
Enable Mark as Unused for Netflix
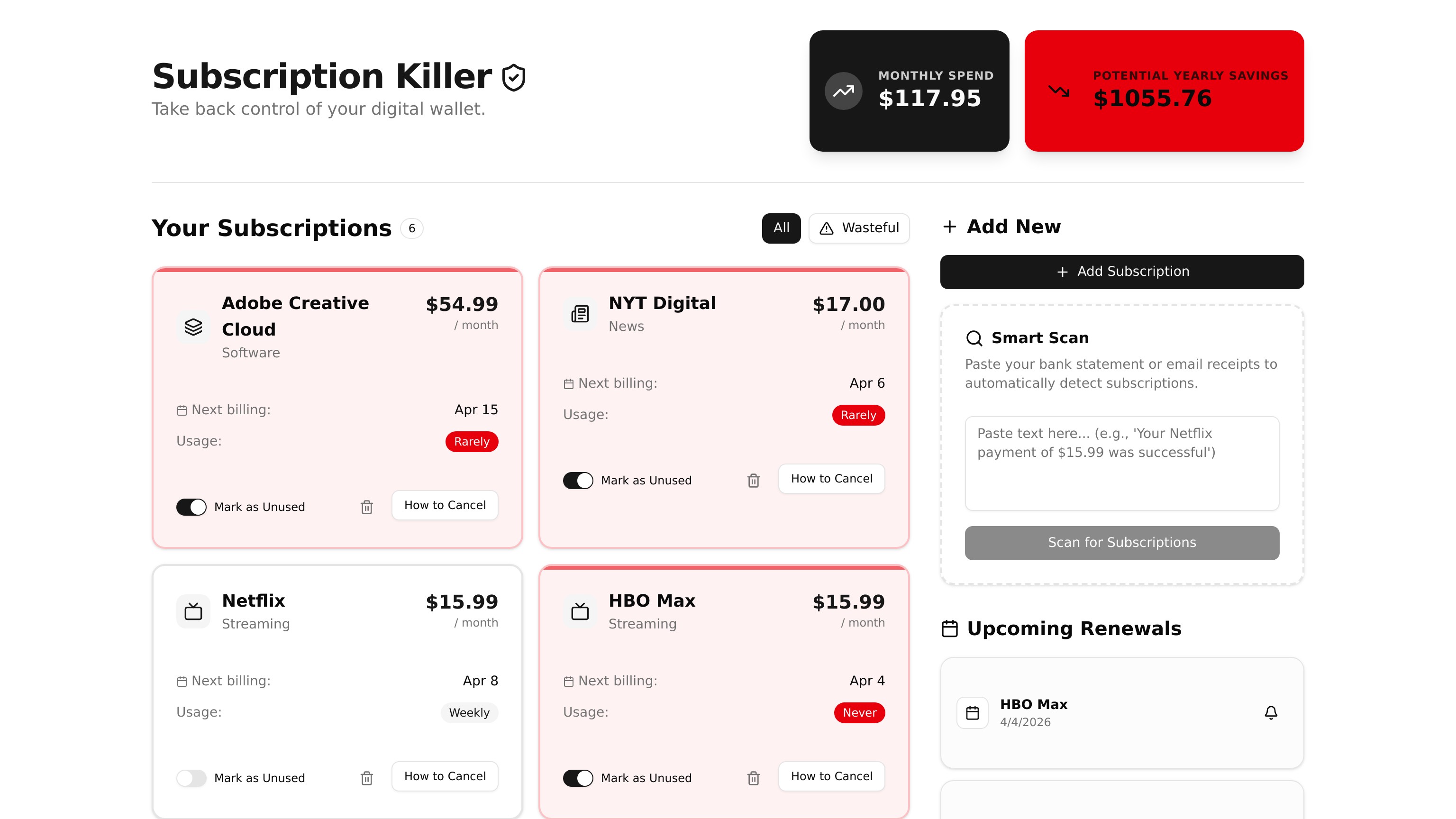tap(191, 778)
